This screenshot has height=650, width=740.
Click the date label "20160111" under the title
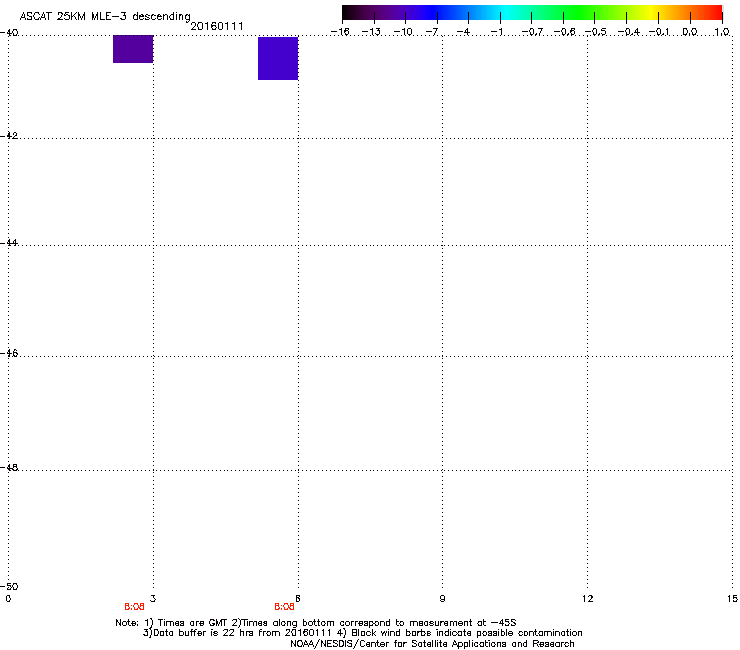(217, 26)
